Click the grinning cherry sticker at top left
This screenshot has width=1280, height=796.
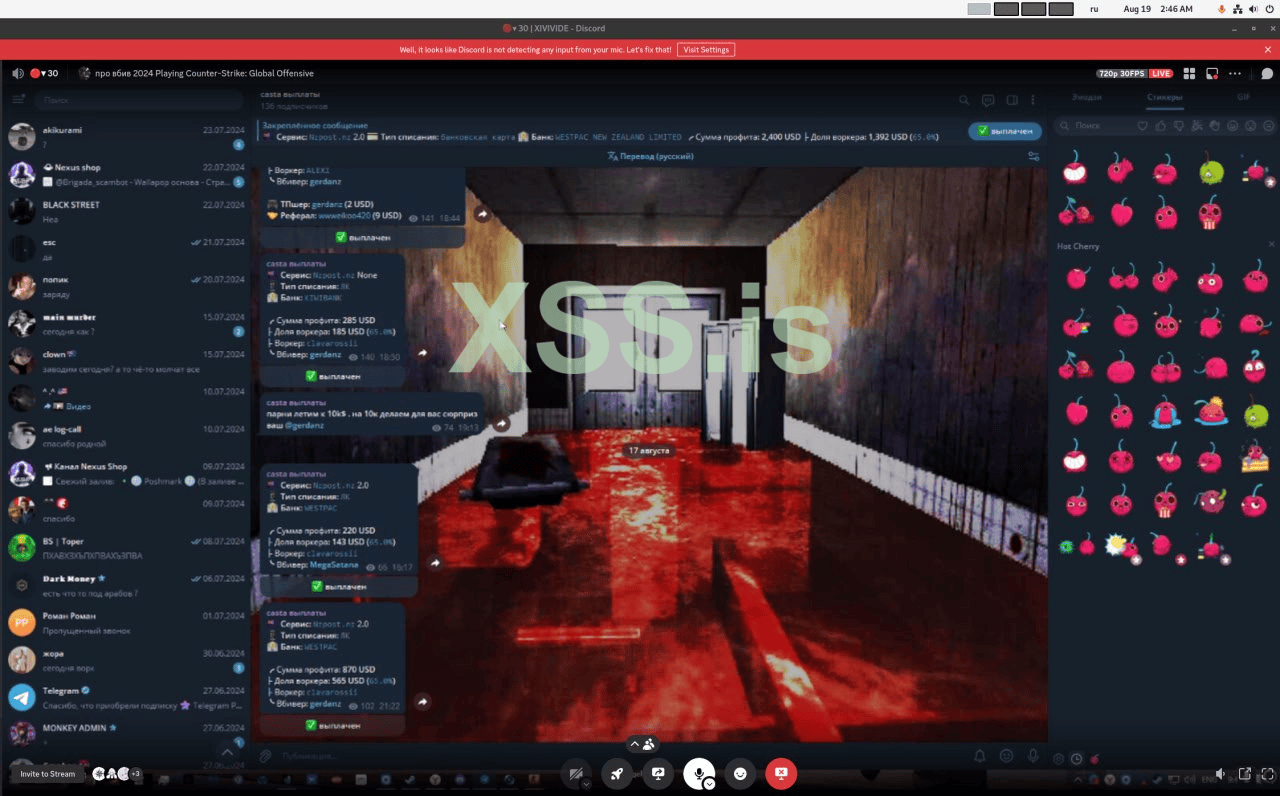pyautogui.click(x=1075, y=169)
